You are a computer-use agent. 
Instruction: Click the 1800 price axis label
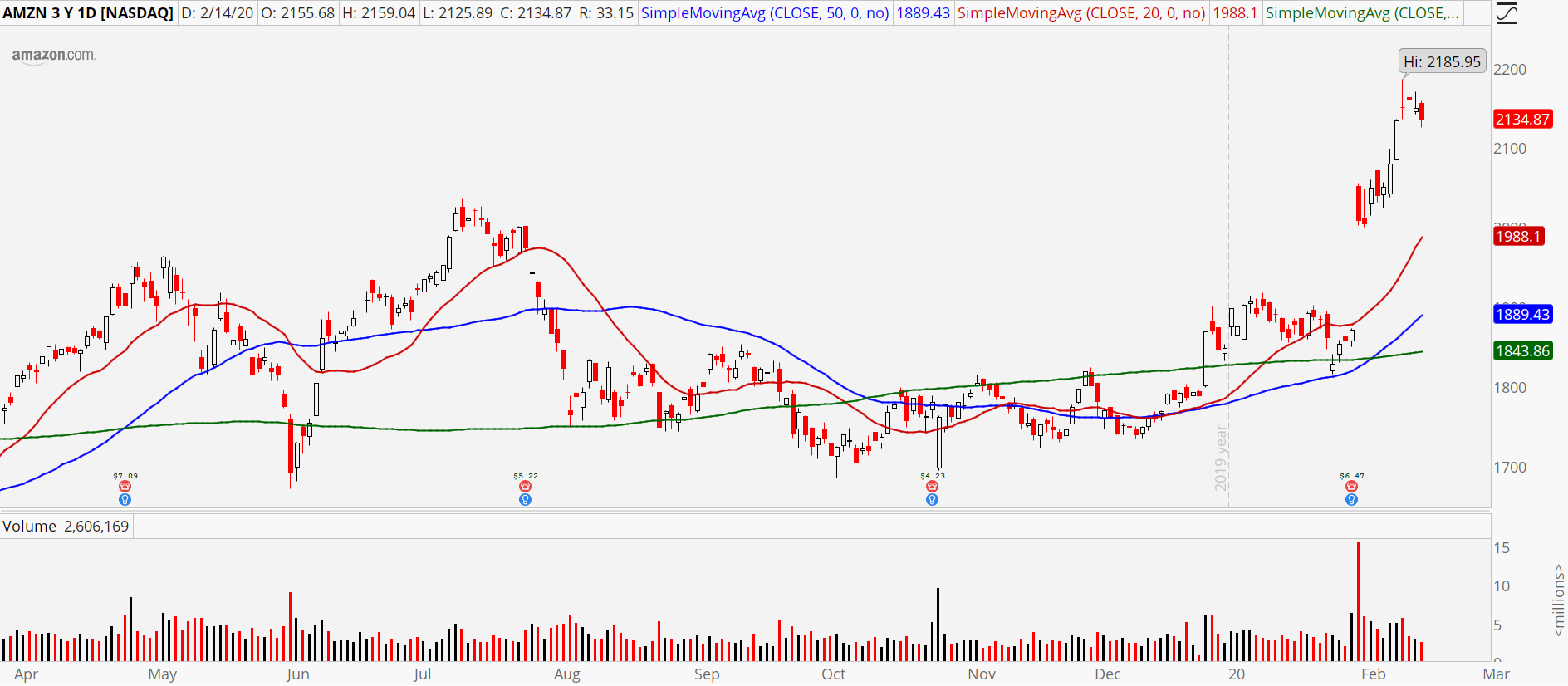[x=1510, y=388]
